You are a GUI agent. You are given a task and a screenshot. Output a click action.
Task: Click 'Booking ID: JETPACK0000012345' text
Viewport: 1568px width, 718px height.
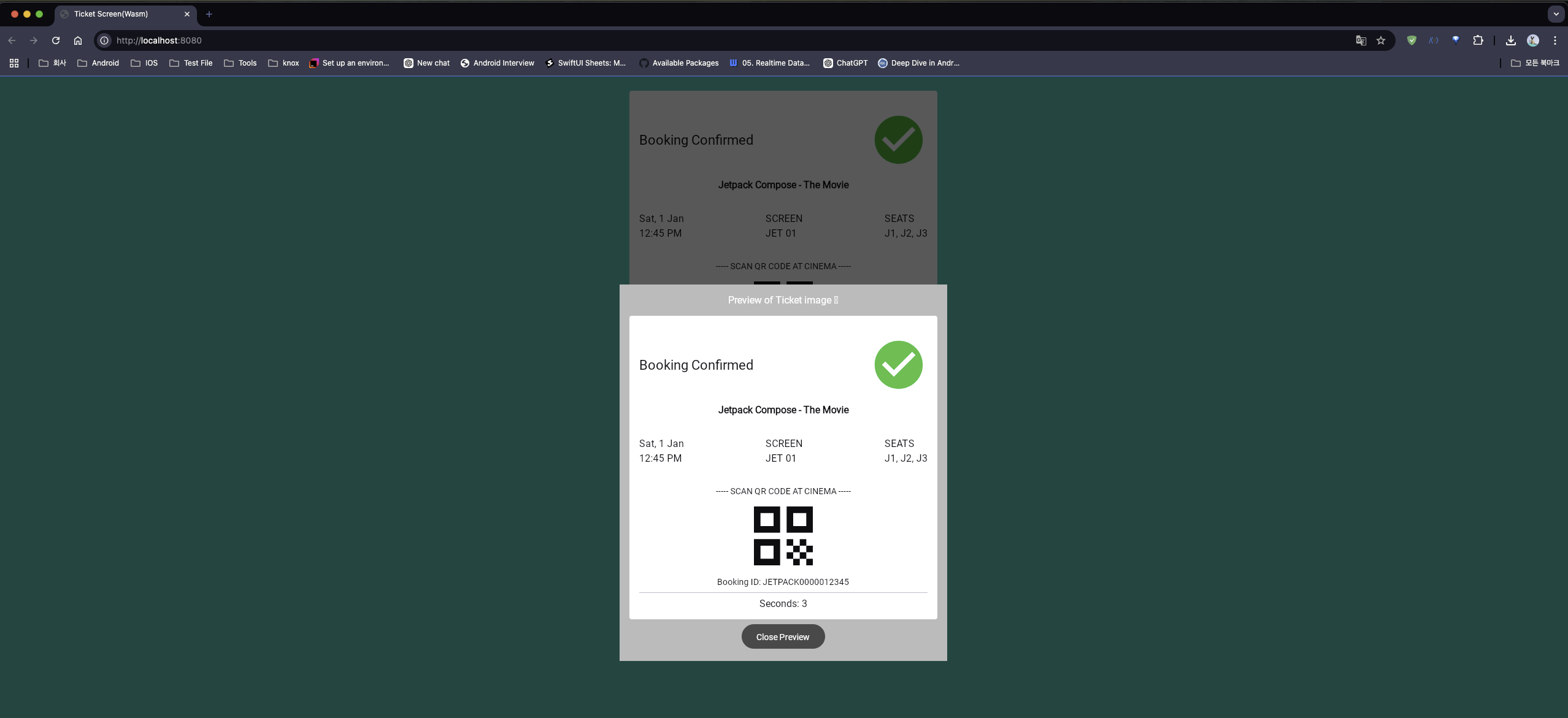click(783, 582)
